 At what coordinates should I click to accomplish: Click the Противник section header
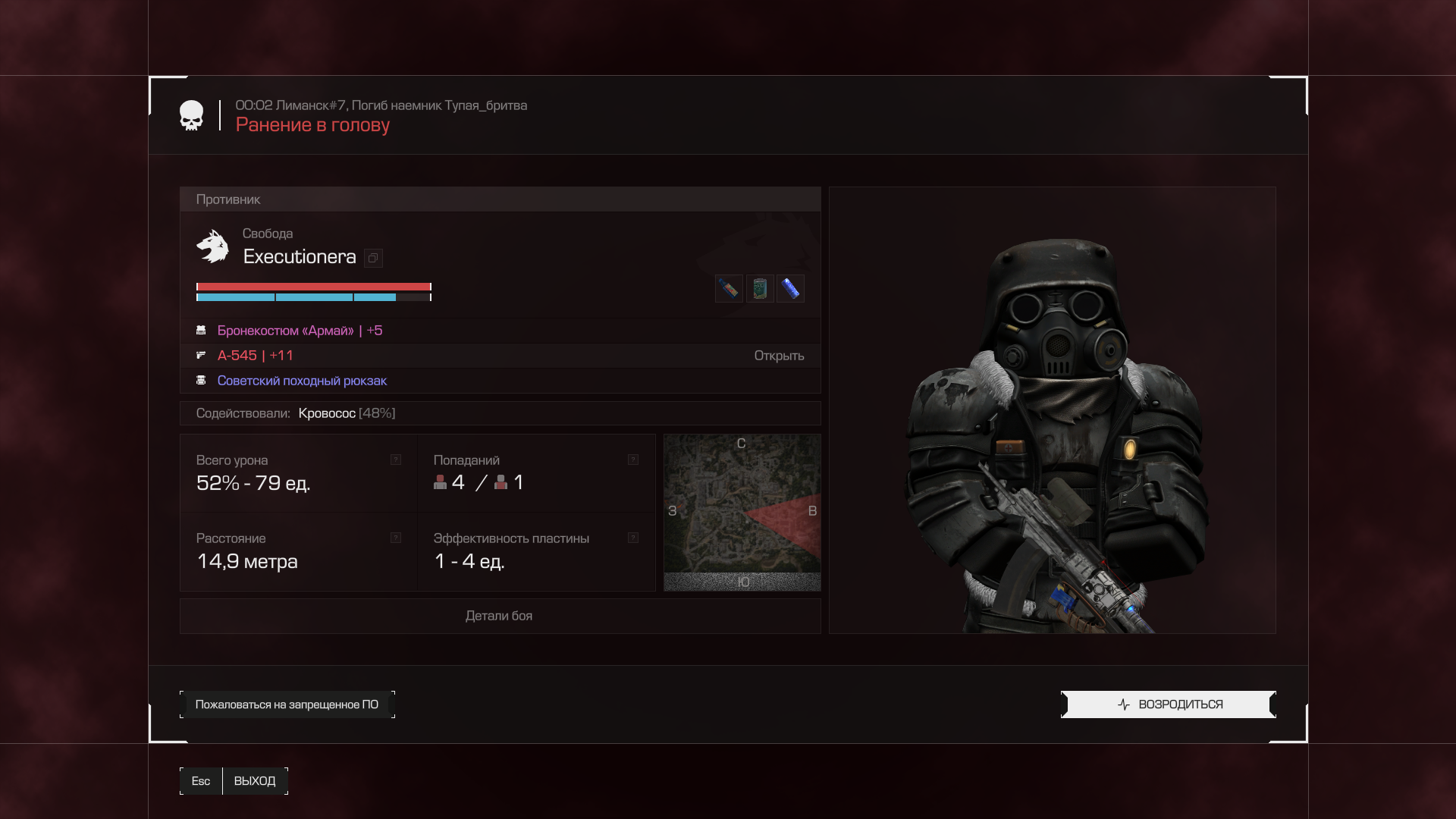pos(500,199)
